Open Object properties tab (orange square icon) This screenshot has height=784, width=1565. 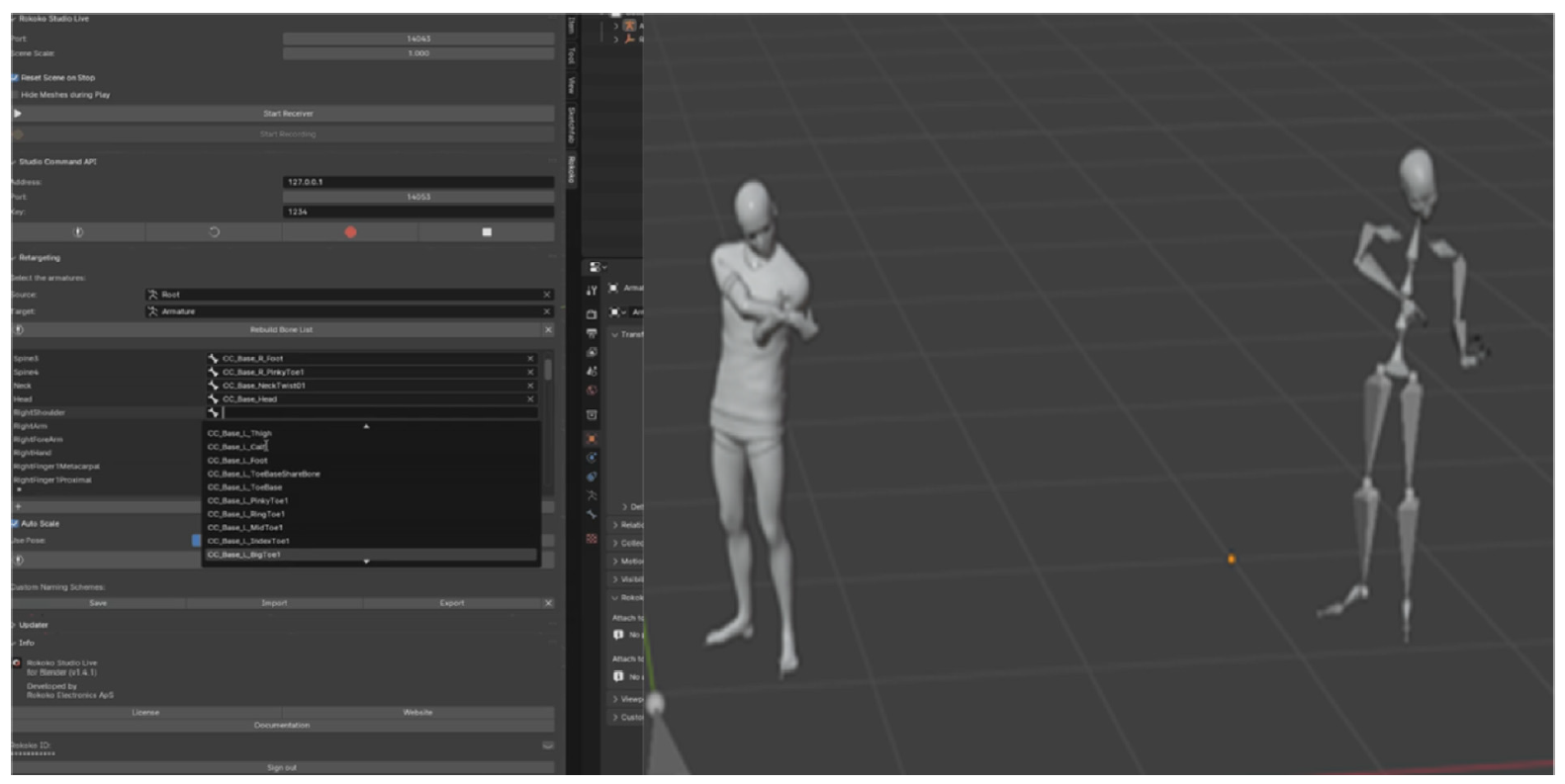click(592, 439)
